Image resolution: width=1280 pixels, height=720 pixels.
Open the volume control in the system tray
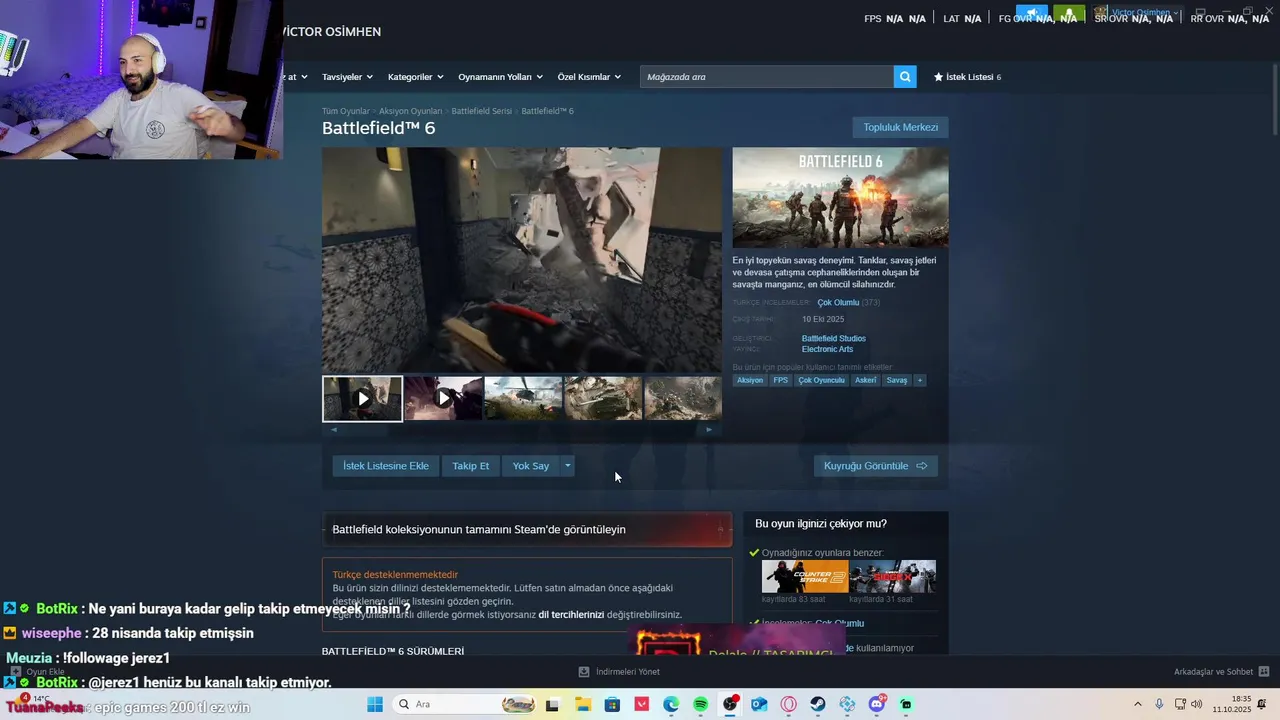point(1197,705)
